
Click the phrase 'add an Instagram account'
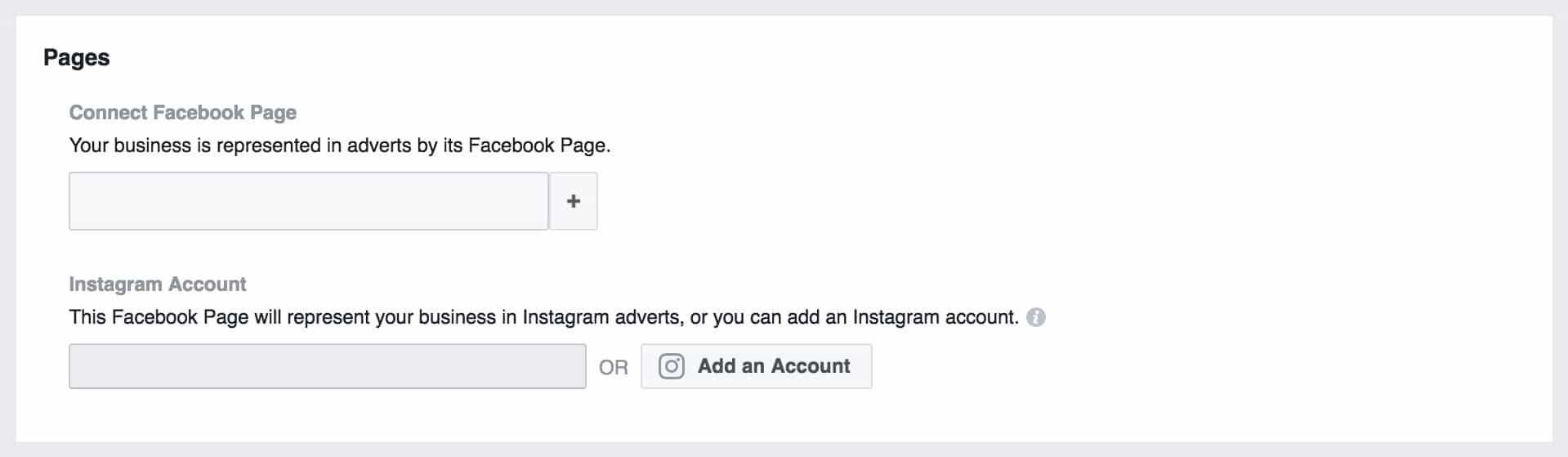click(x=906, y=317)
